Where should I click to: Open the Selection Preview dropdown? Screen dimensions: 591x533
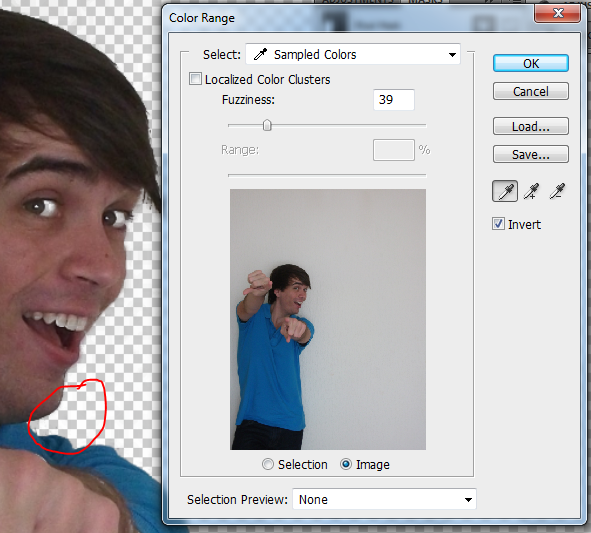384,499
